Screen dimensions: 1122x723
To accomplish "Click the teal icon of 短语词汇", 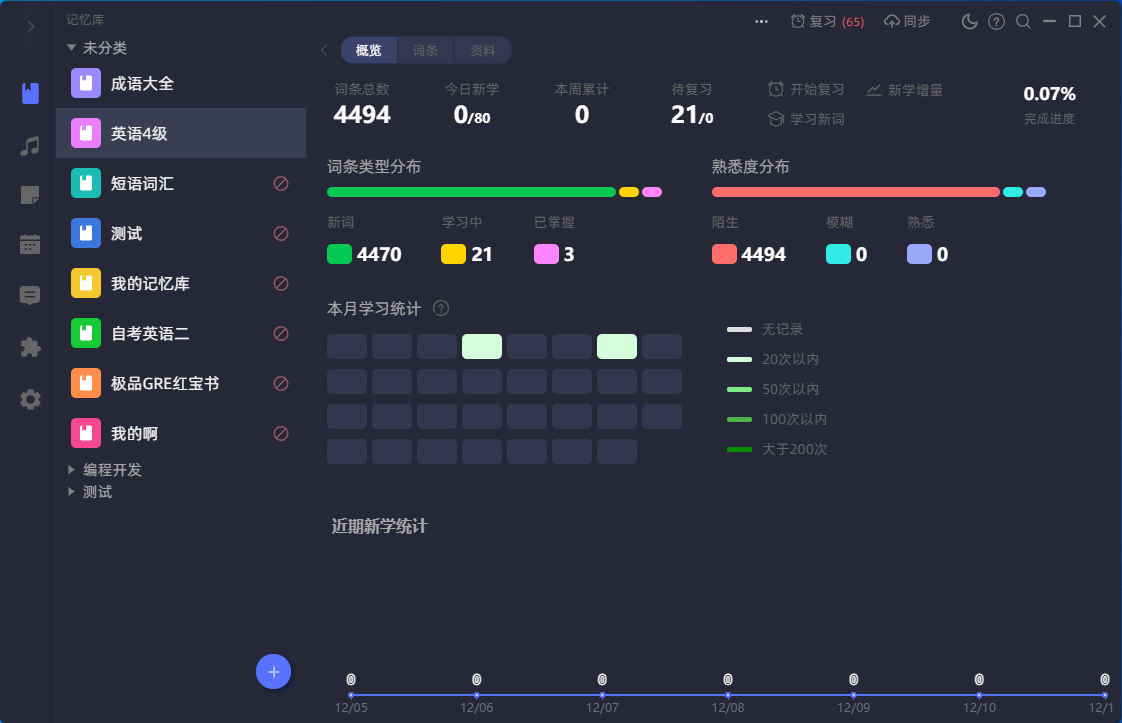I will (86, 183).
